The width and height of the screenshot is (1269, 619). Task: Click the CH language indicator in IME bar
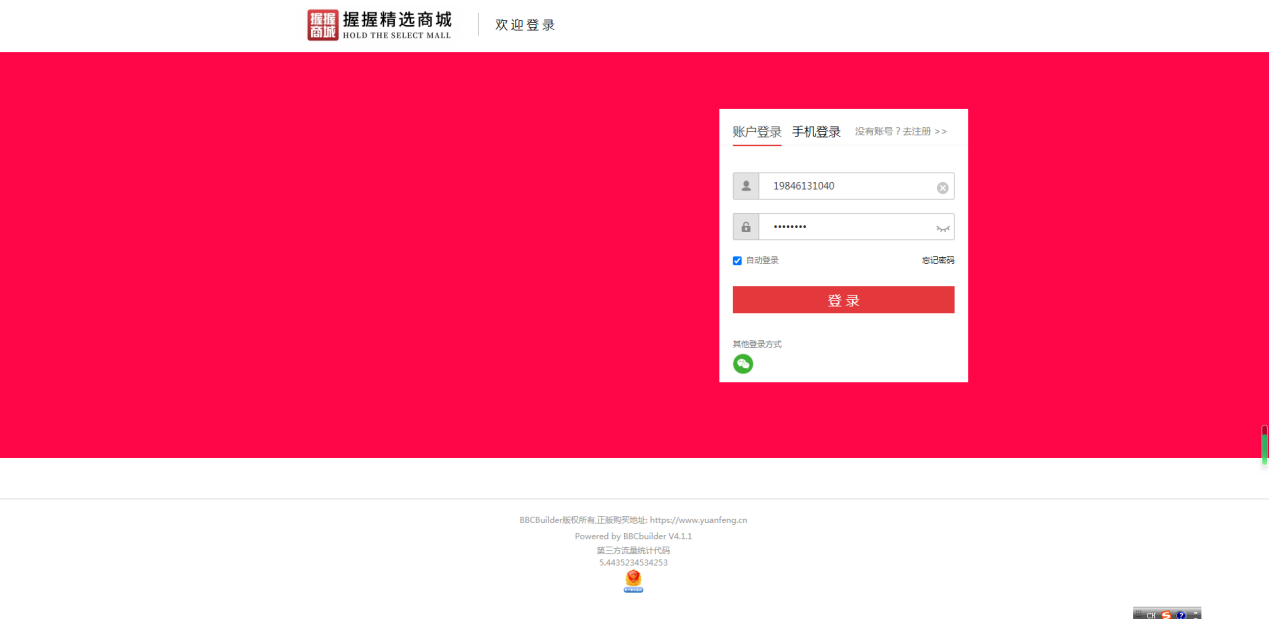[1150, 614]
